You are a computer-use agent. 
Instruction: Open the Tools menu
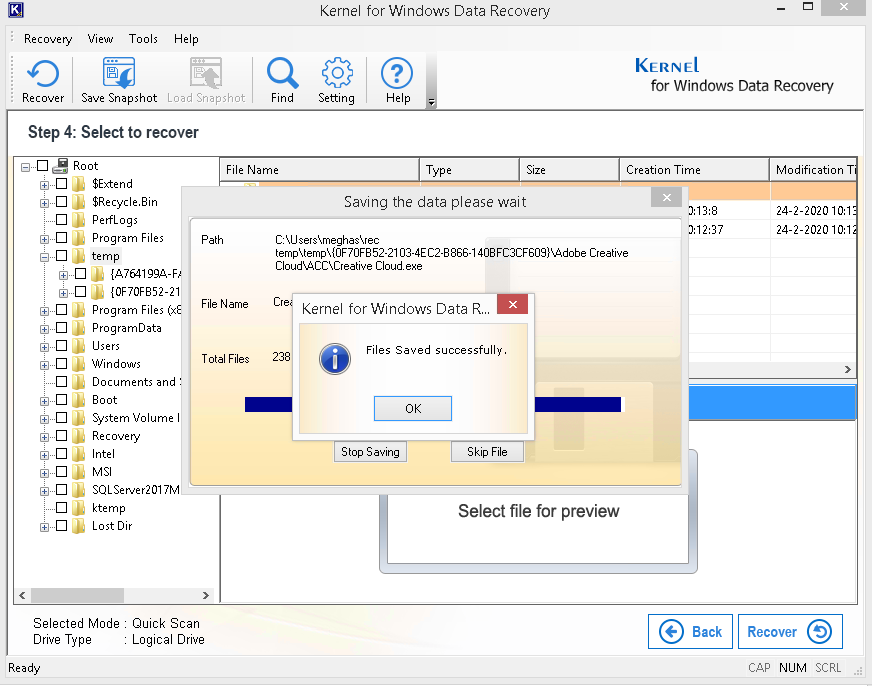(x=143, y=39)
